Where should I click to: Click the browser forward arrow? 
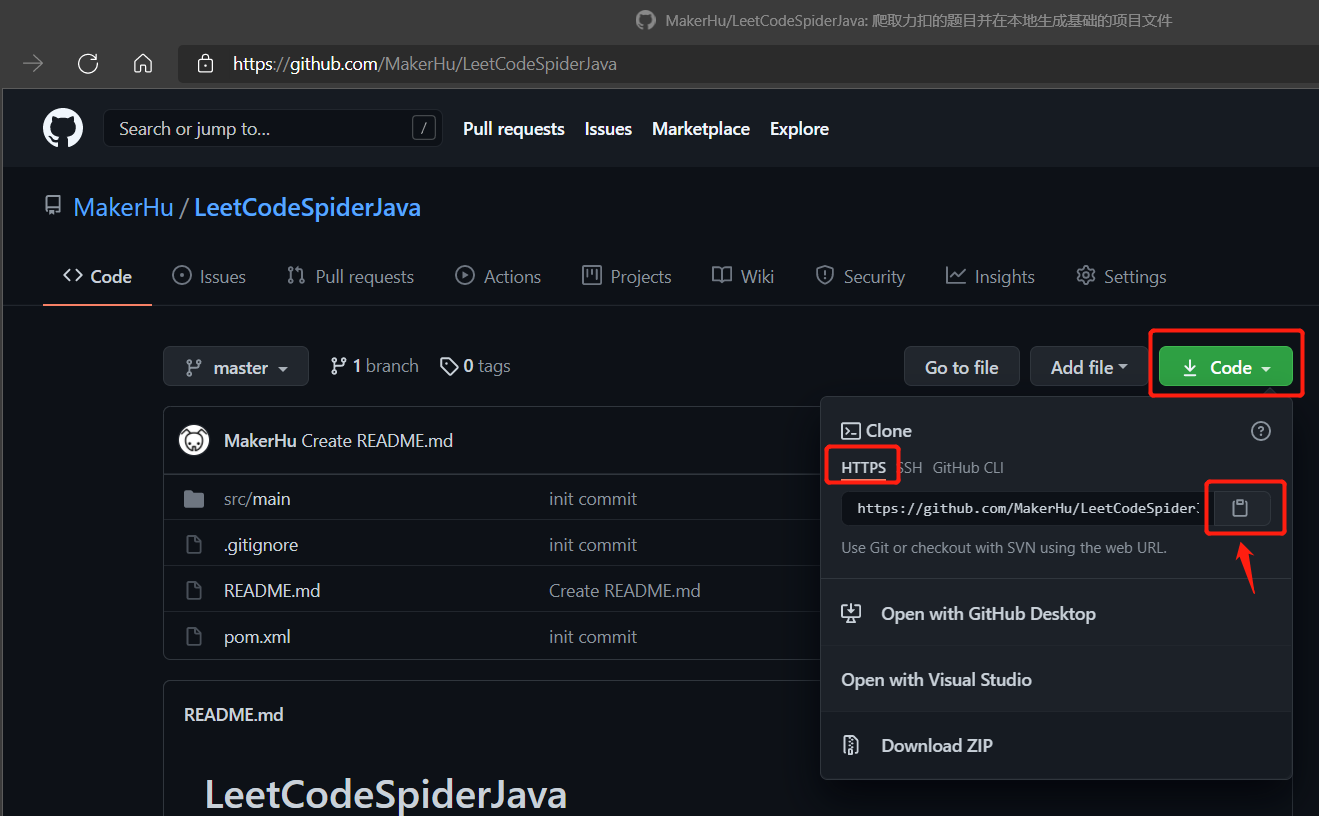(33, 64)
